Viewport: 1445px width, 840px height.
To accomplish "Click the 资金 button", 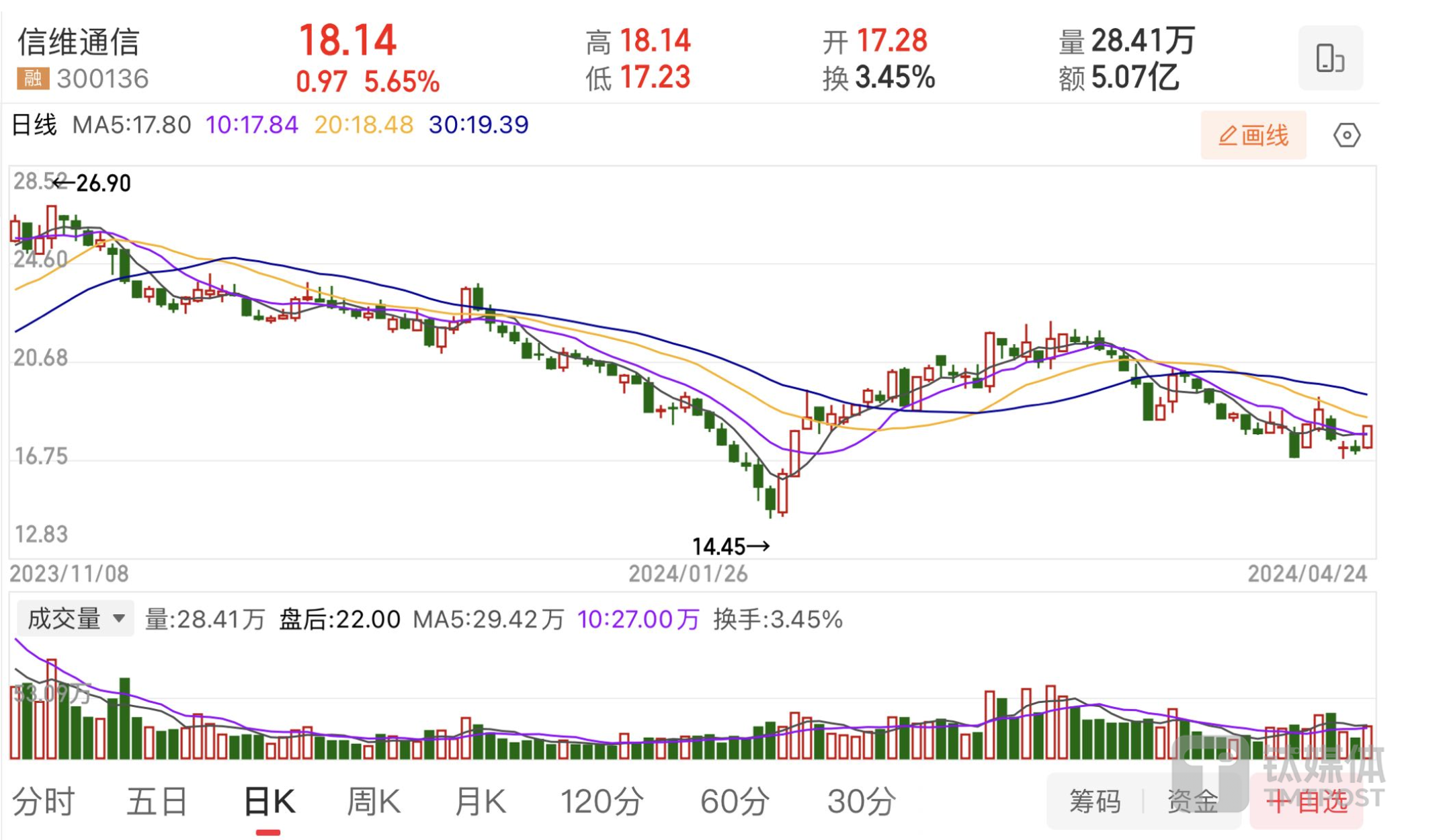I will tap(1192, 801).
